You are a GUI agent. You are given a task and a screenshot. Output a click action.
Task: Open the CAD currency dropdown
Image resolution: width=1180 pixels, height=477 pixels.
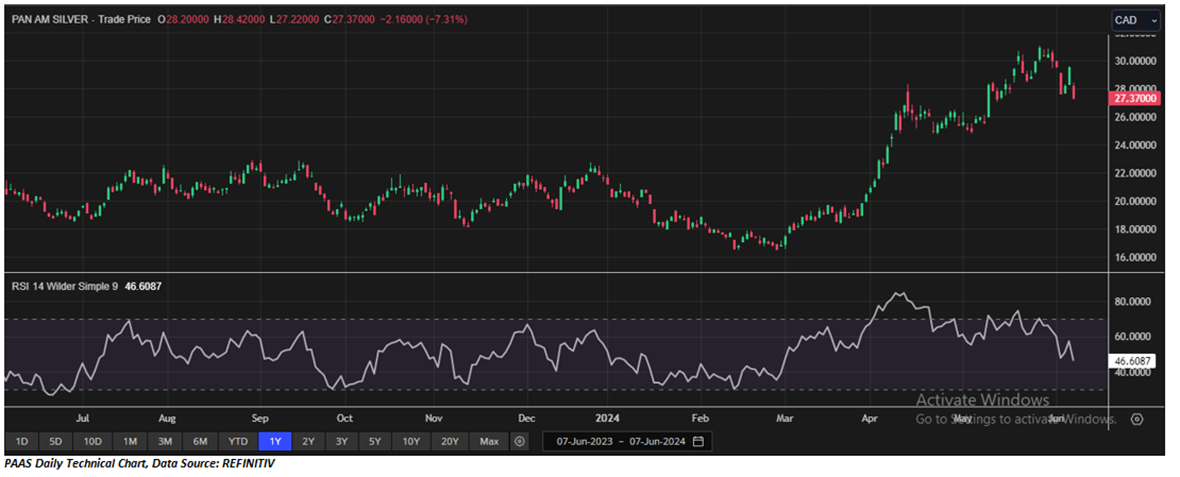pyautogui.click(x=1136, y=20)
